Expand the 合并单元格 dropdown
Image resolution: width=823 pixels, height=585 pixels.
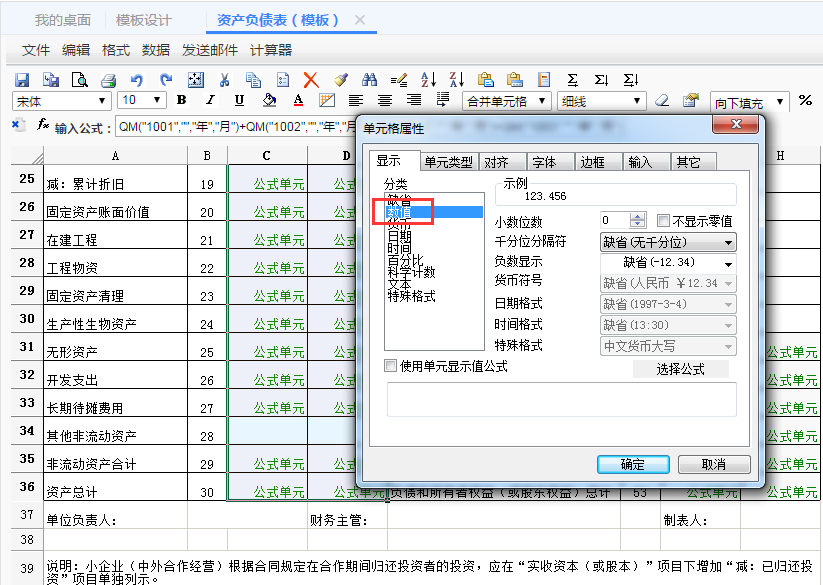tap(507, 101)
